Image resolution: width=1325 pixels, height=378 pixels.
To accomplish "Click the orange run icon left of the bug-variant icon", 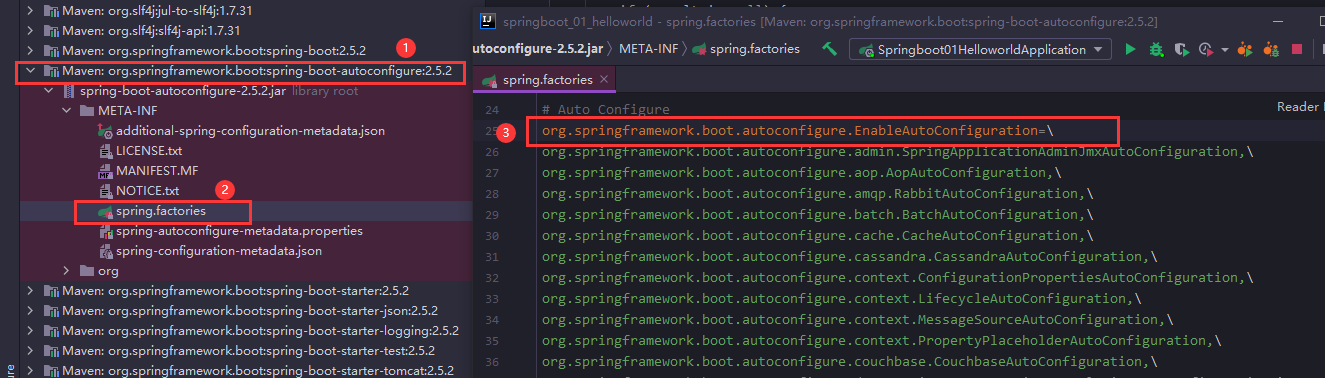I will [x=1245, y=49].
